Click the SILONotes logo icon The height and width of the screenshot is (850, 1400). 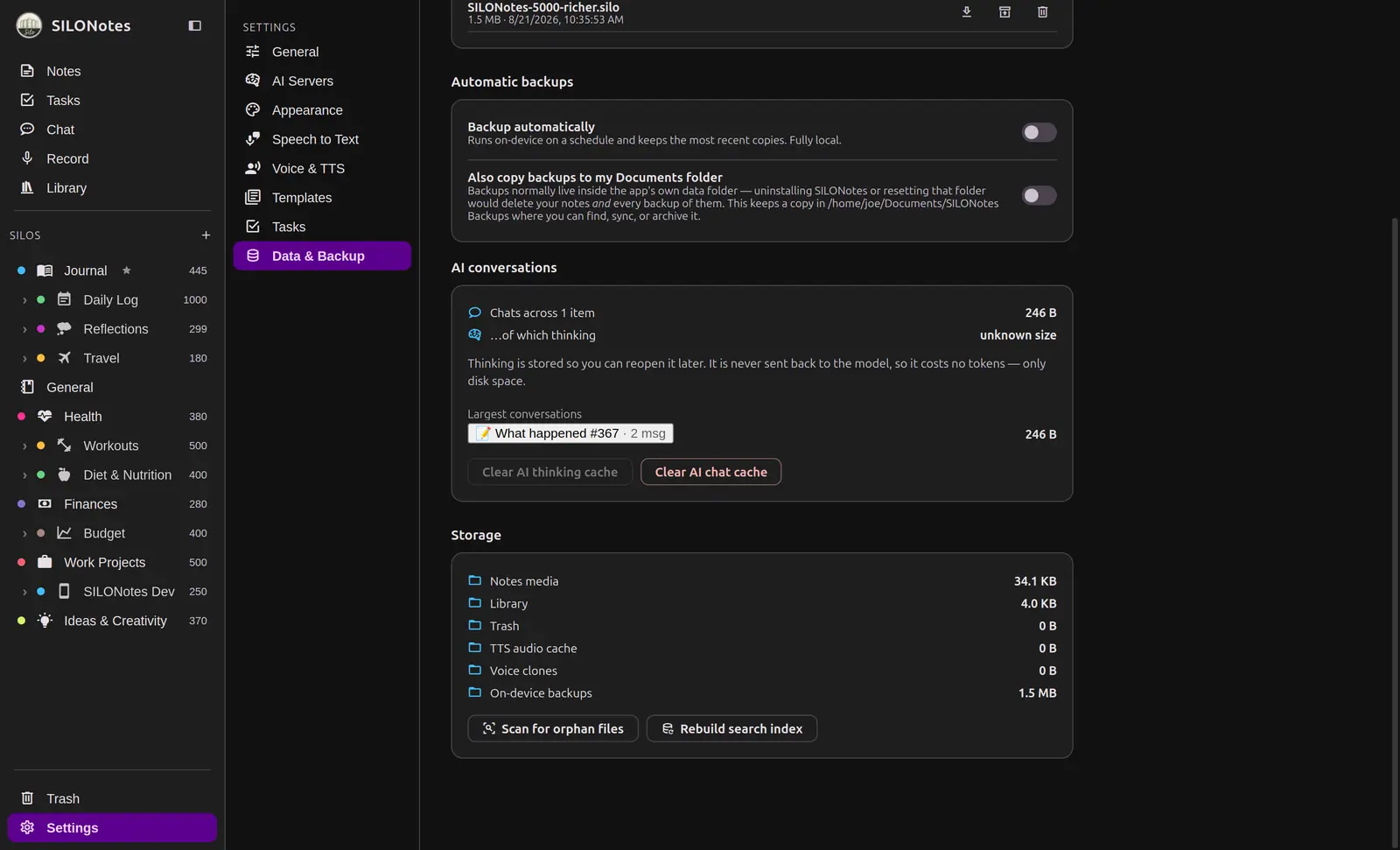pos(29,25)
